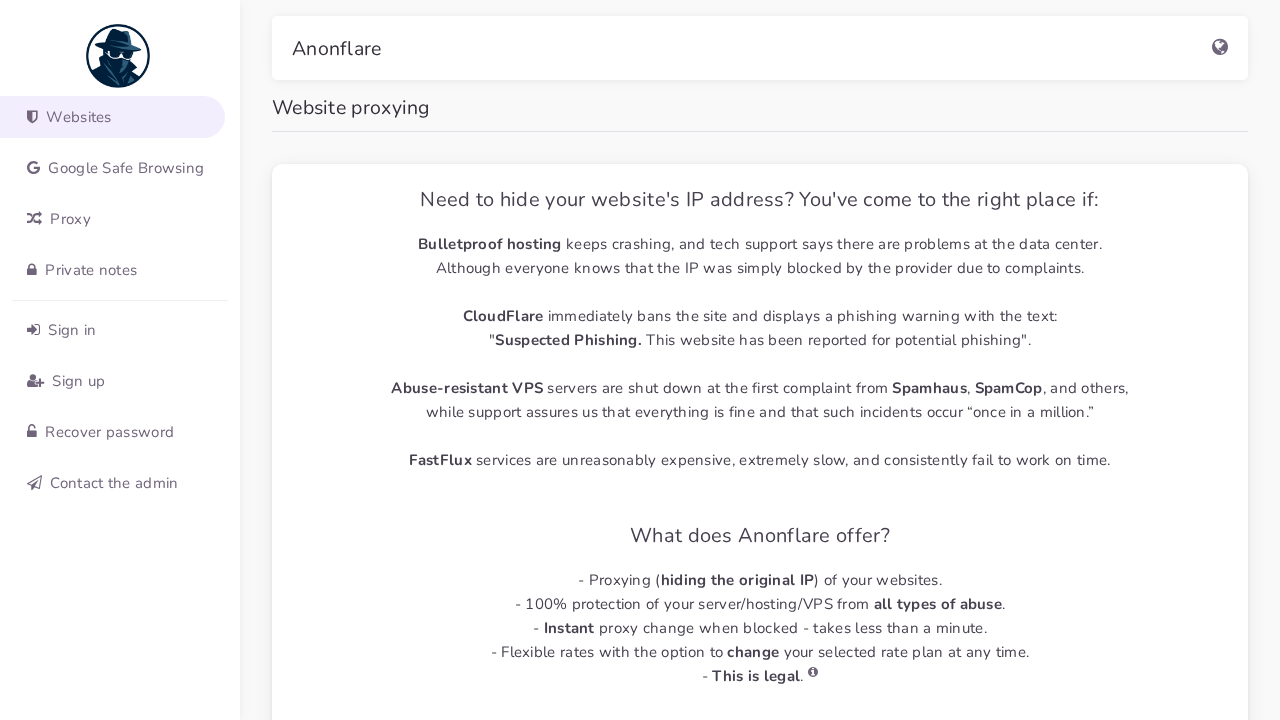Click the Google icon beside Safe Browsing
The width and height of the screenshot is (1280, 720).
click(x=33, y=168)
